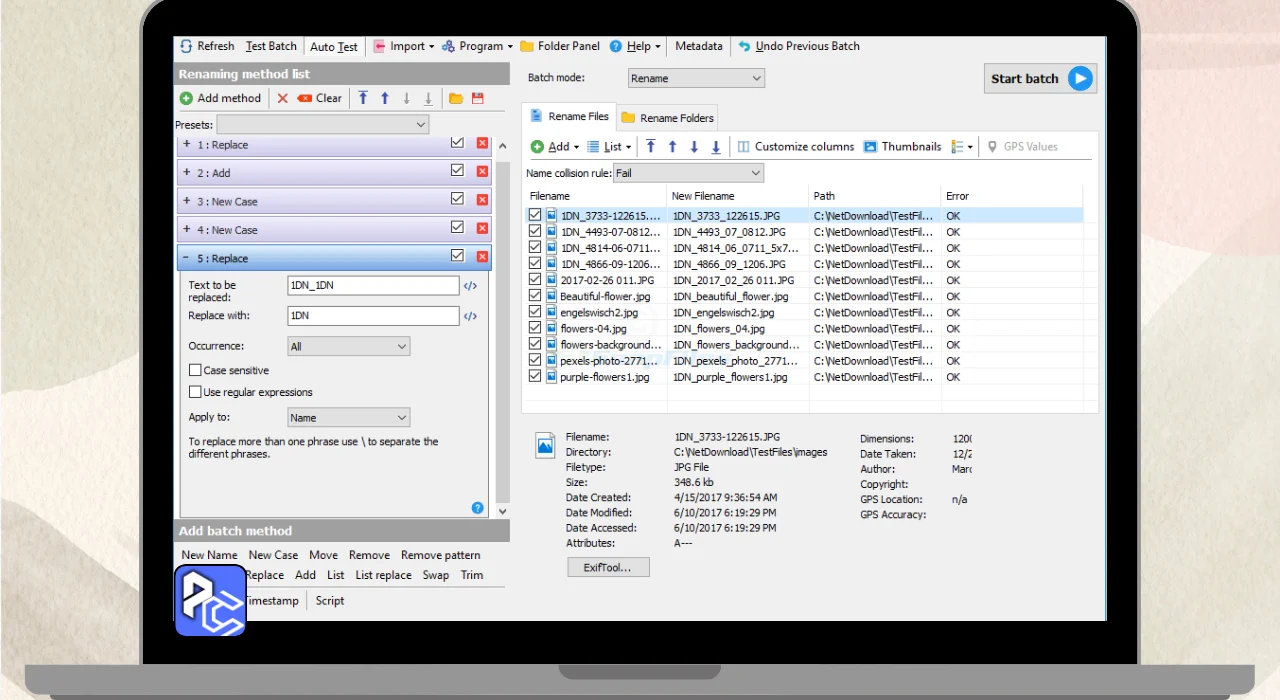1280x700 pixels.
Task: Enable Use regular expressions checkbox
Action: [196, 392]
